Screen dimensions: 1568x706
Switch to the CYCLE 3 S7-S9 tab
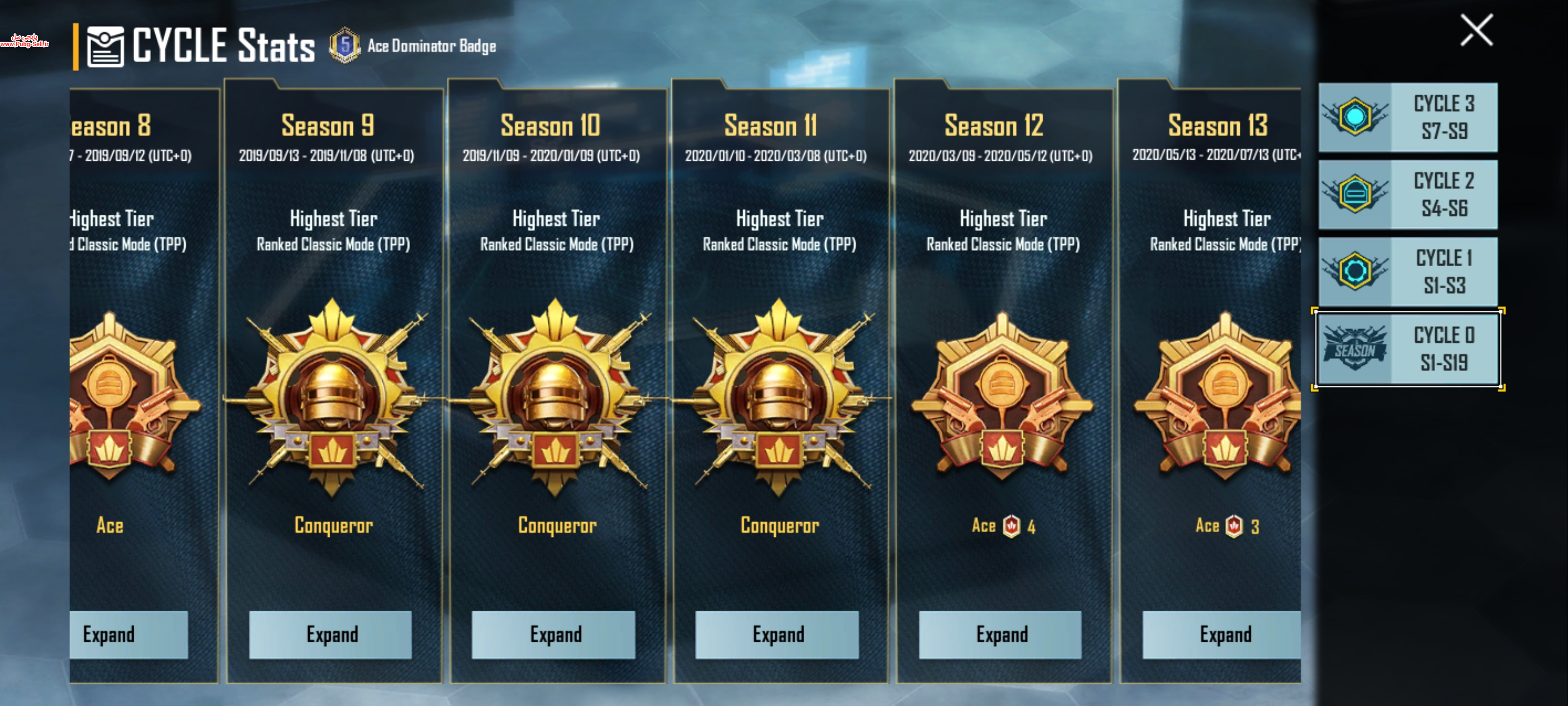point(1408,117)
